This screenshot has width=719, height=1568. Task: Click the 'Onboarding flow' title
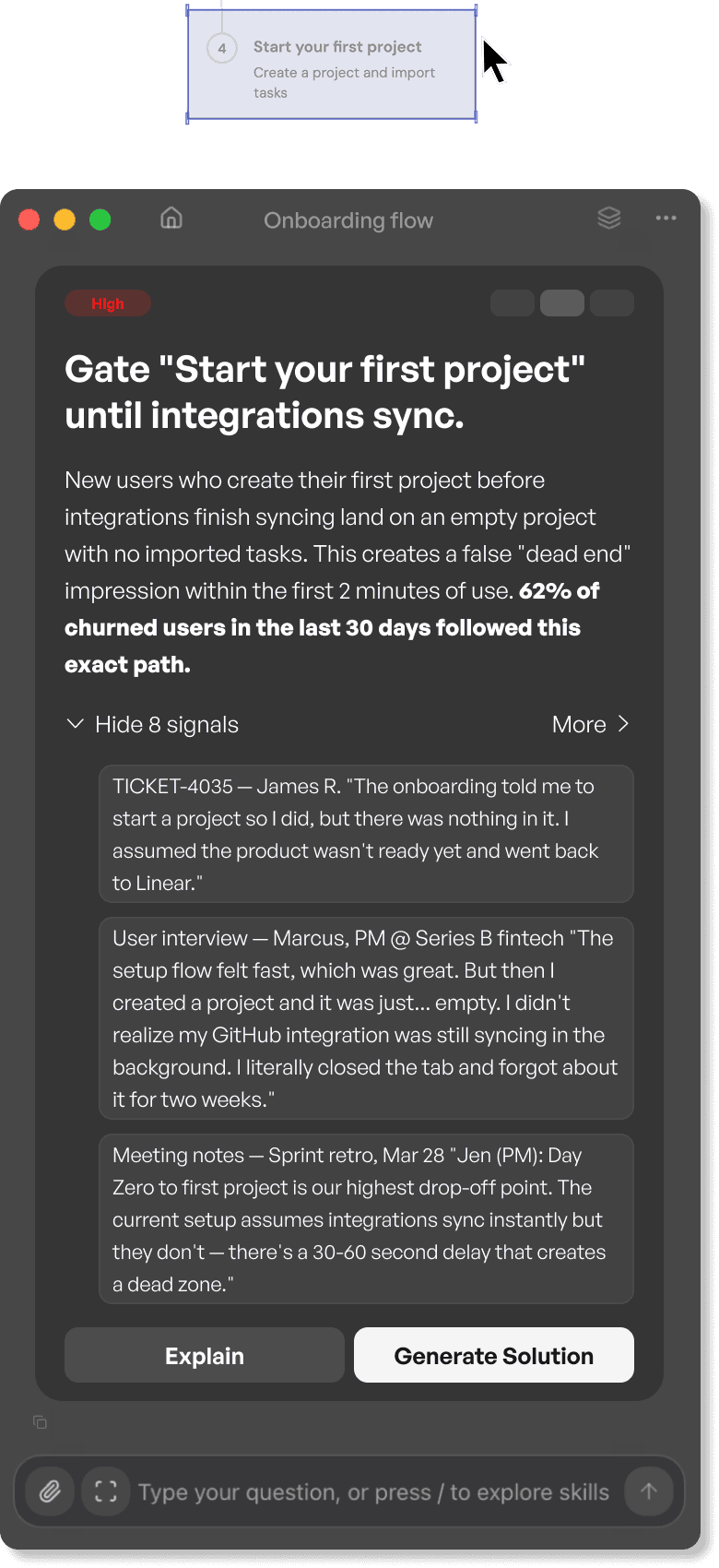tap(348, 220)
